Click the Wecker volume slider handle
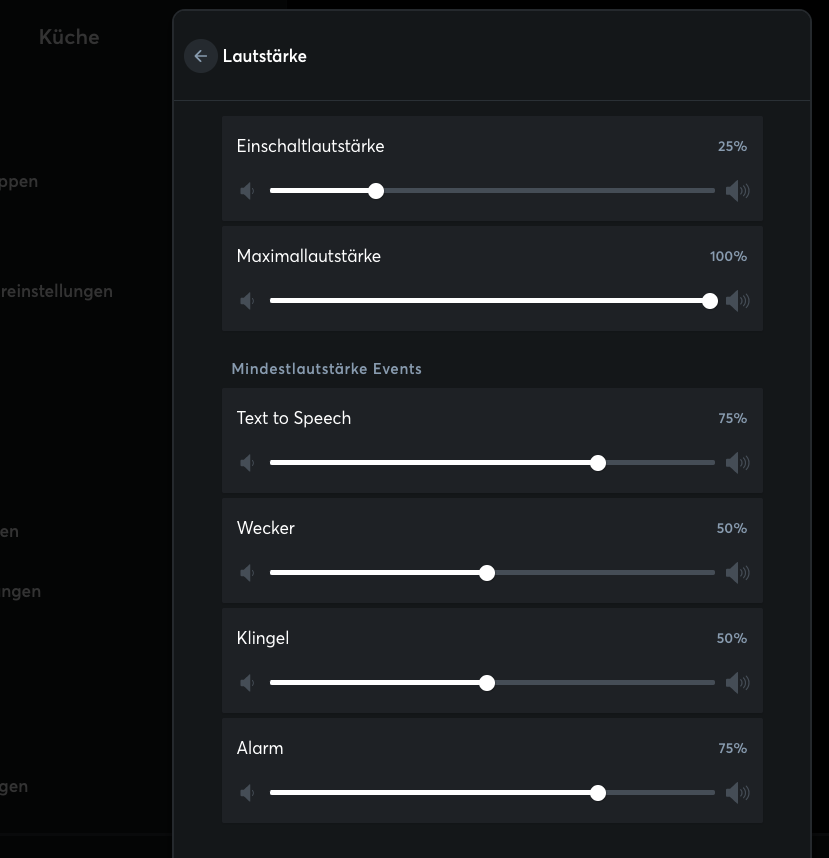 pos(487,573)
